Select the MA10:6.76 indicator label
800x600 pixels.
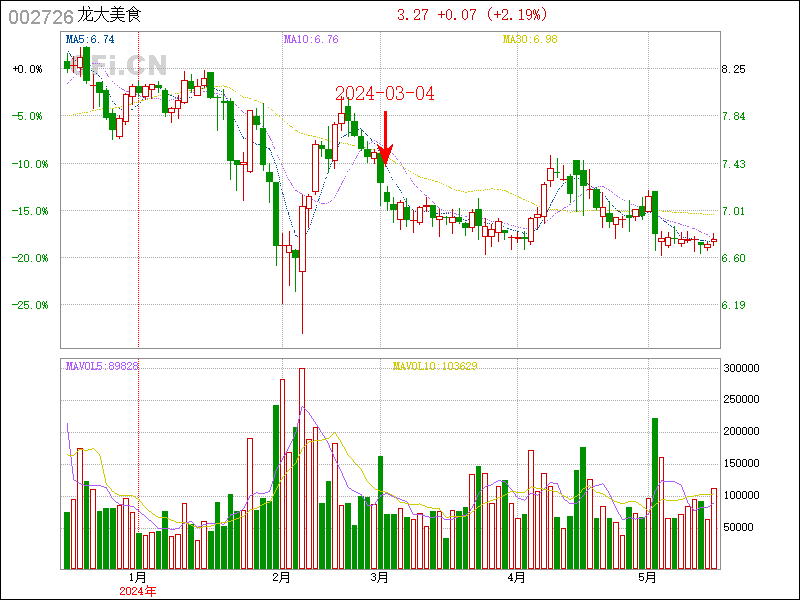point(311,39)
